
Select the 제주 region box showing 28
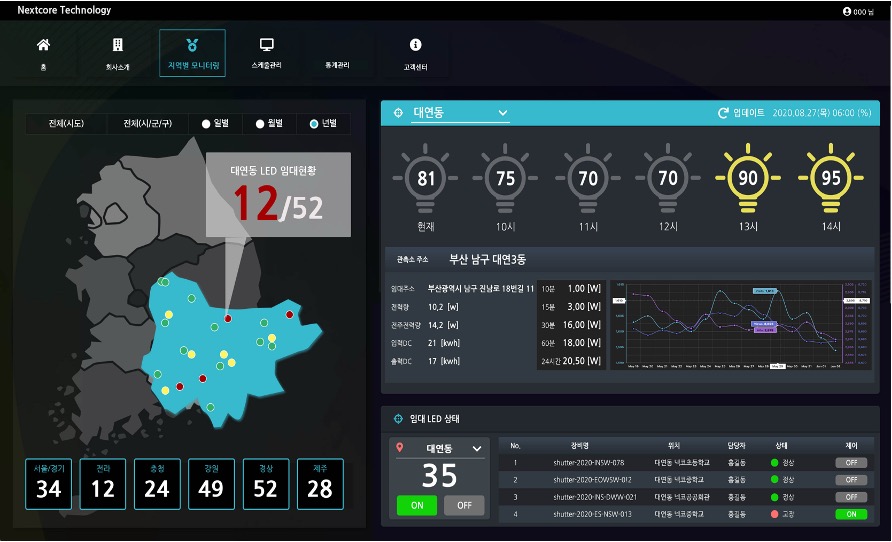coord(320,484)
